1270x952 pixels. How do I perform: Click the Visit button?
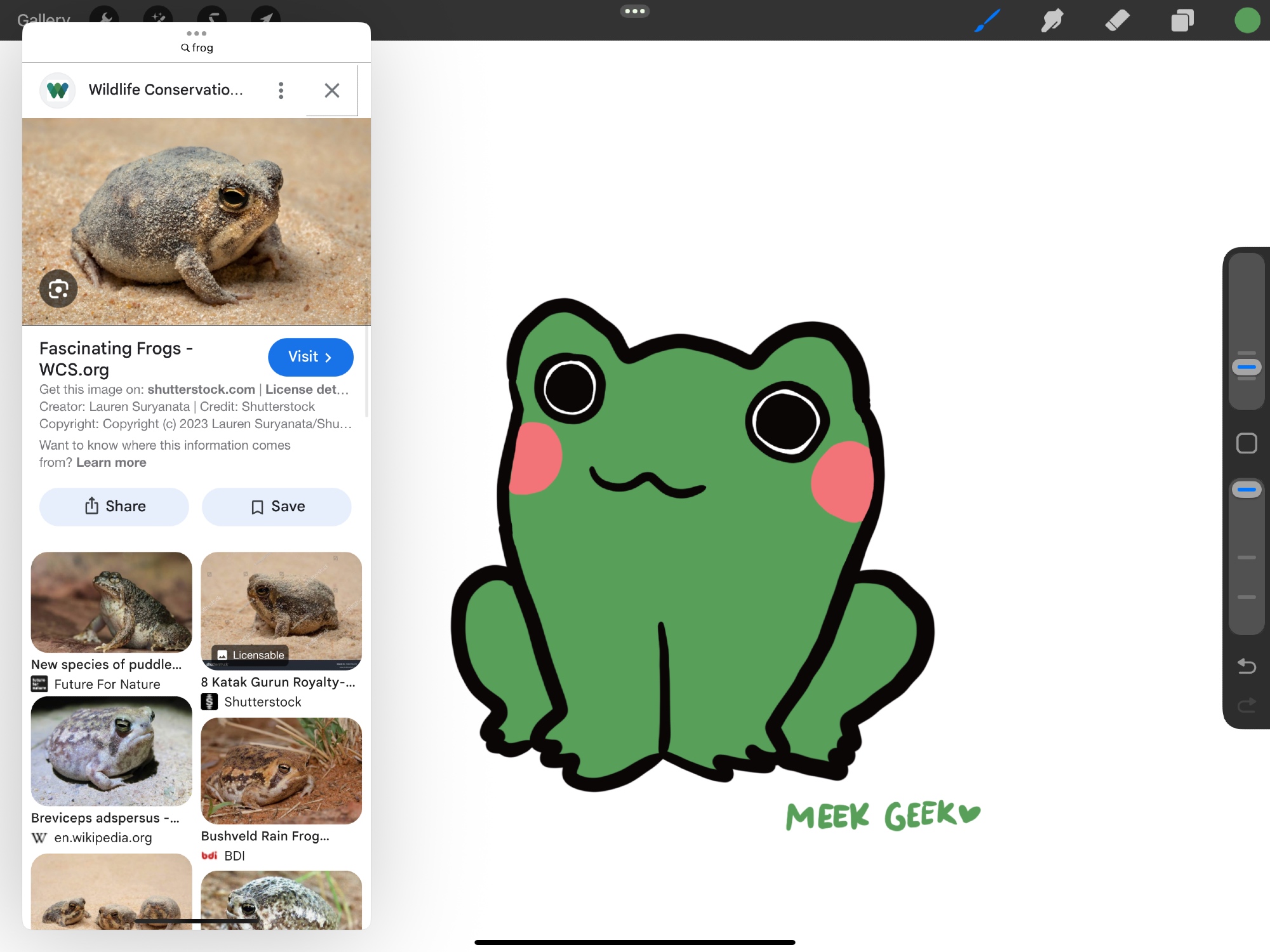(311, 357)
